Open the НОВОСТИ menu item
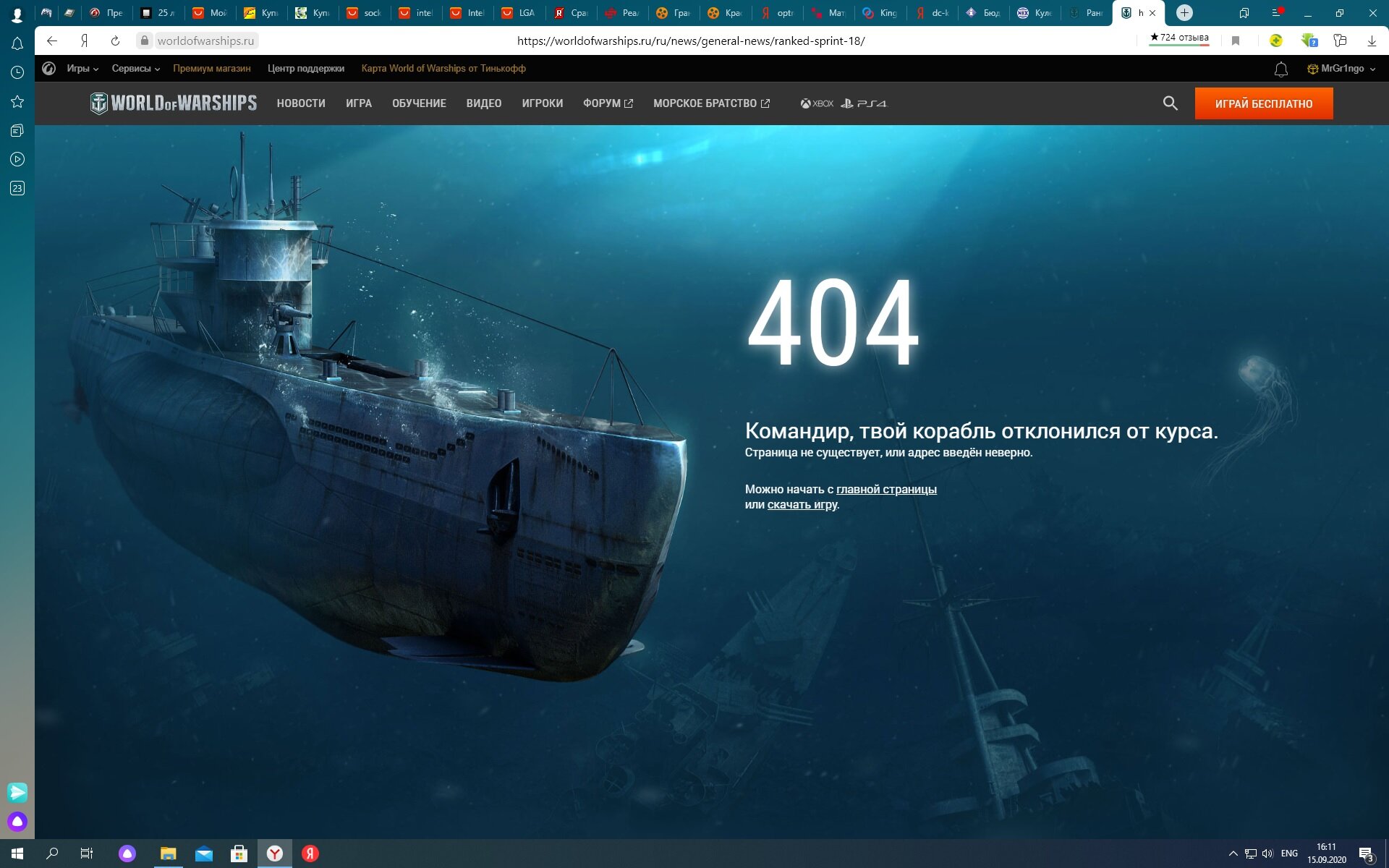 [301, 103]
